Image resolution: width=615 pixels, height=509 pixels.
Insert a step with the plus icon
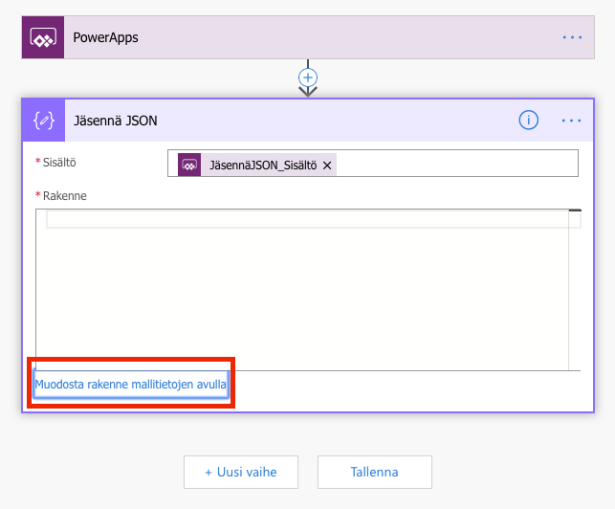(308, 76)
